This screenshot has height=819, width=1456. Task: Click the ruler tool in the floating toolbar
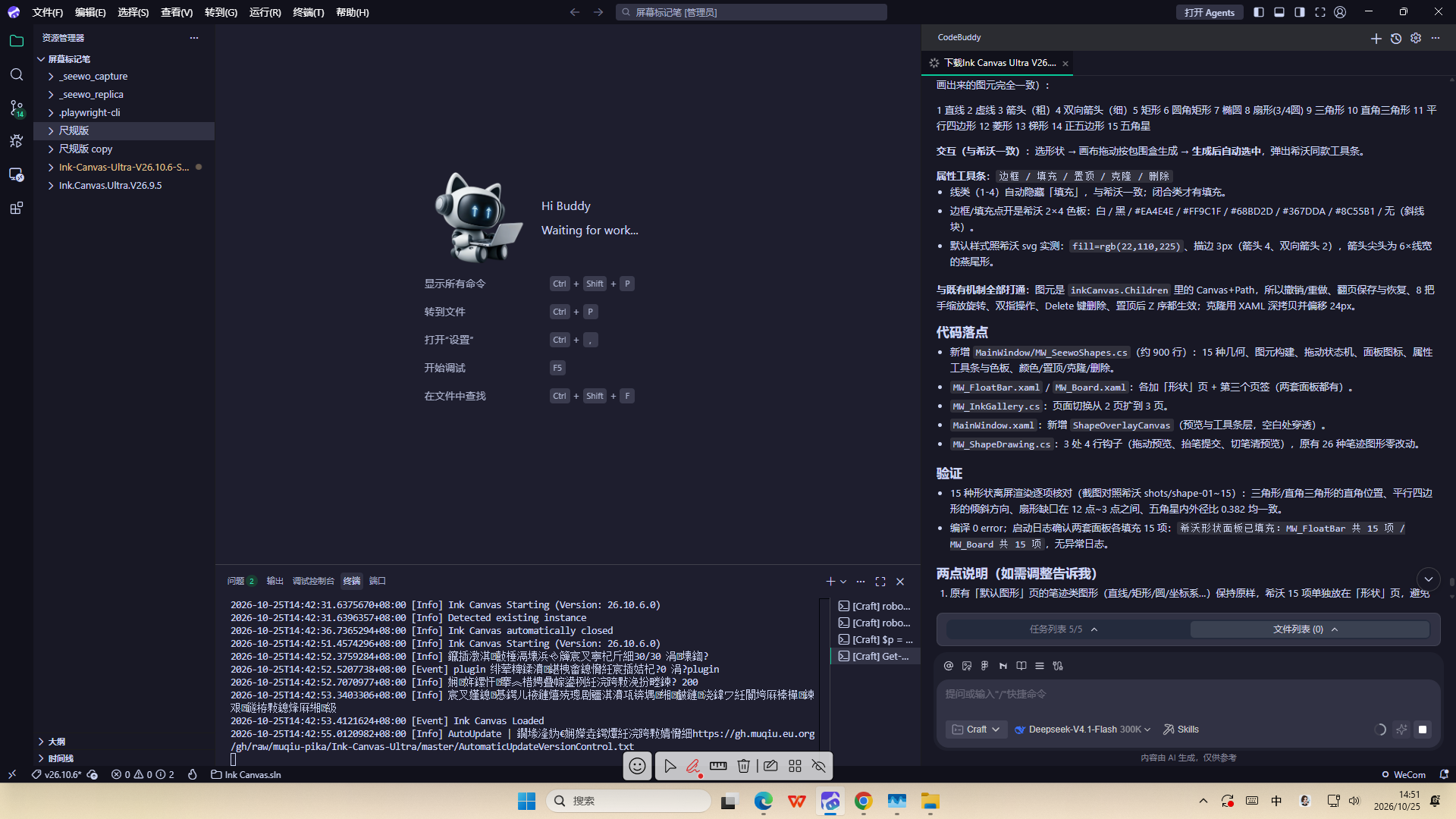click(718, 766)
